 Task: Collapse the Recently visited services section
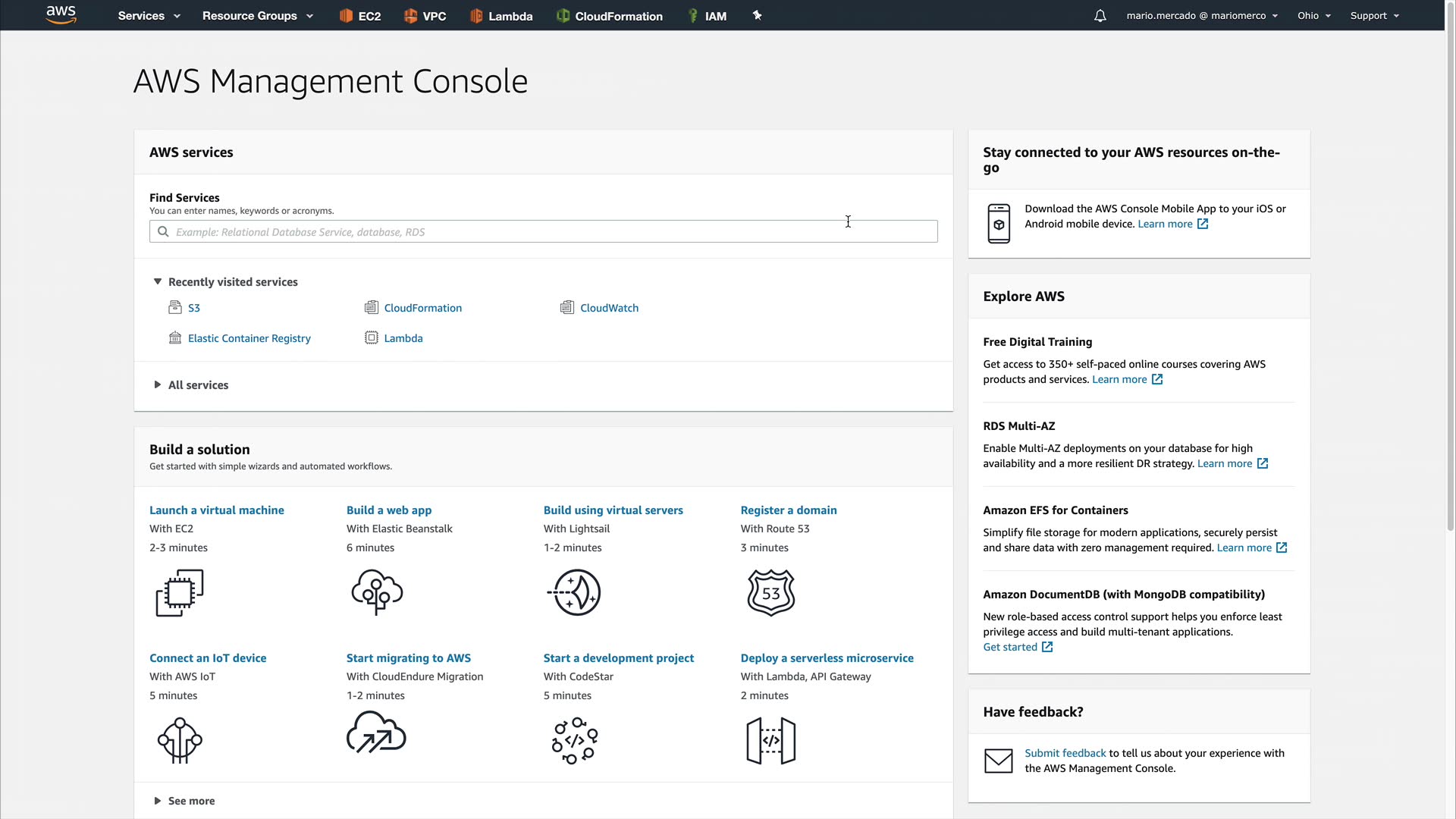click(158, 281)
